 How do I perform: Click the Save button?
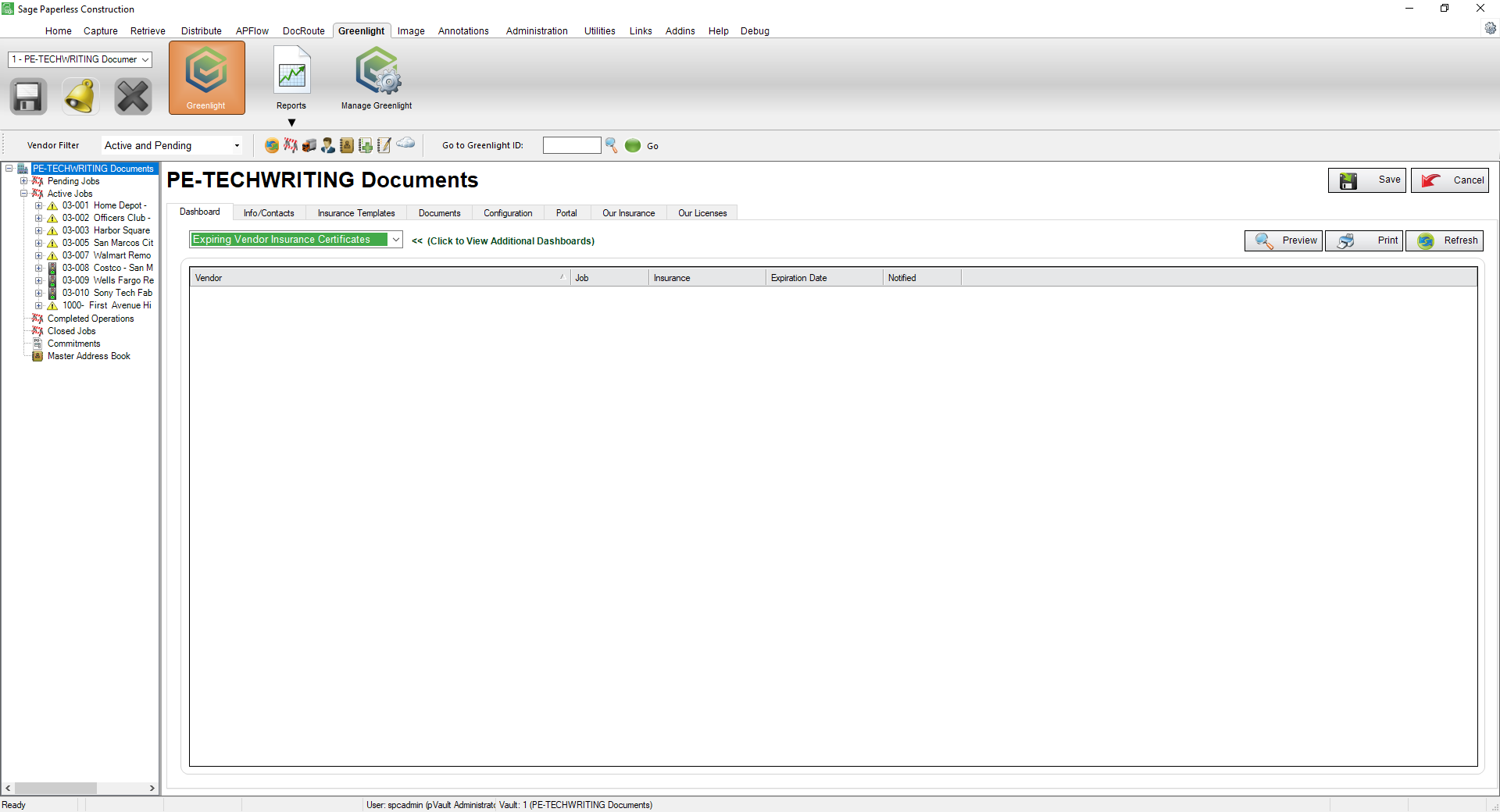[1367, 180]
